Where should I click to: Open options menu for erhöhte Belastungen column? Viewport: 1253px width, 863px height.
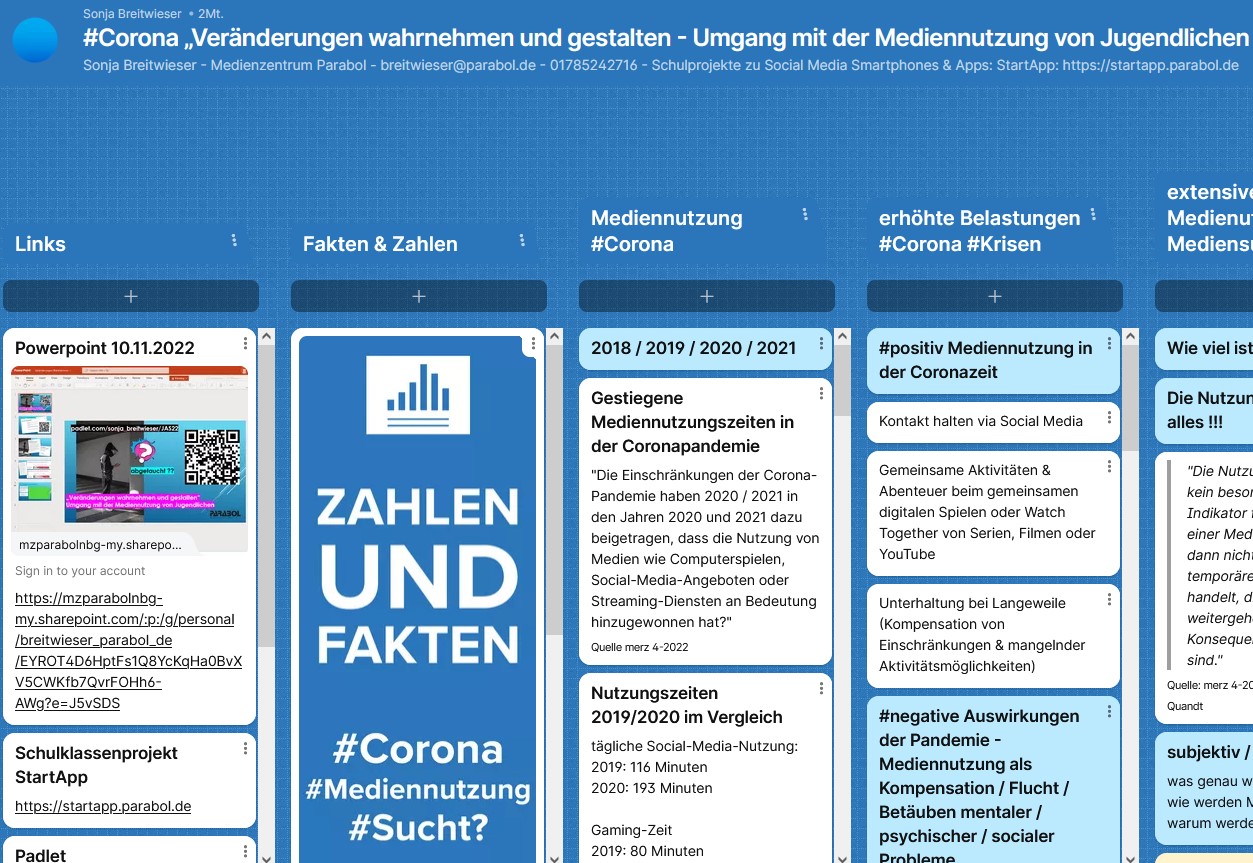1093,214
